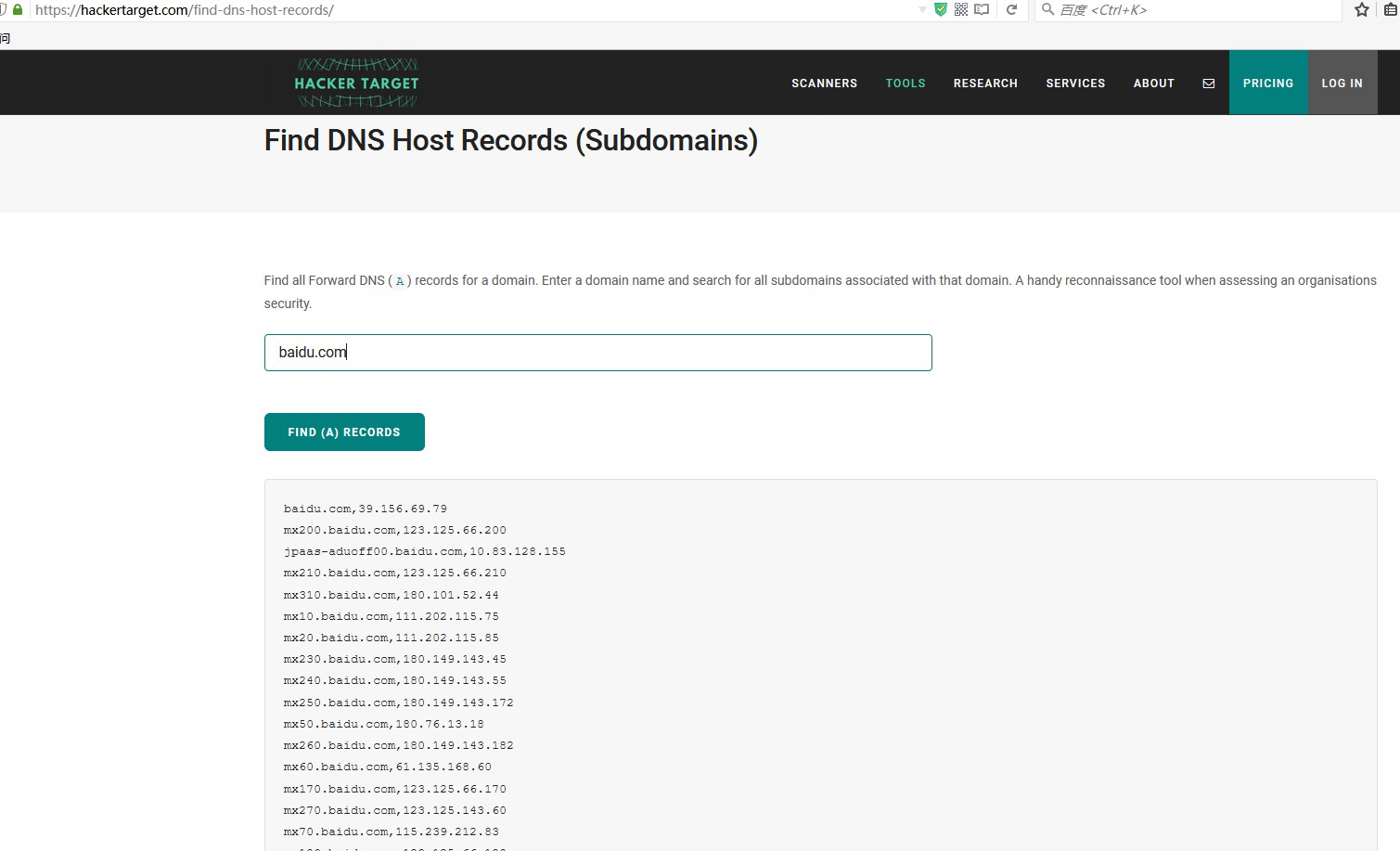Click the result mx70.baidu.com,115.239.212.83

[392, 832]
